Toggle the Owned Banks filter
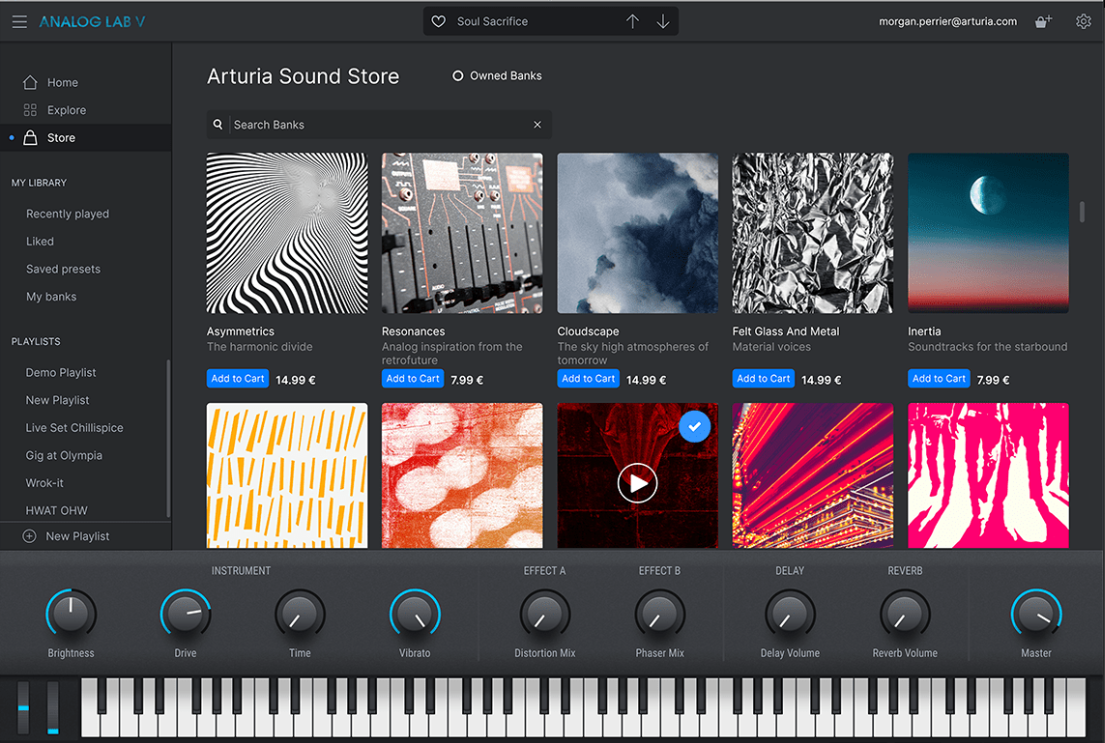The height and width of the screenshot is (743, 1105). [x=458, y=76]
